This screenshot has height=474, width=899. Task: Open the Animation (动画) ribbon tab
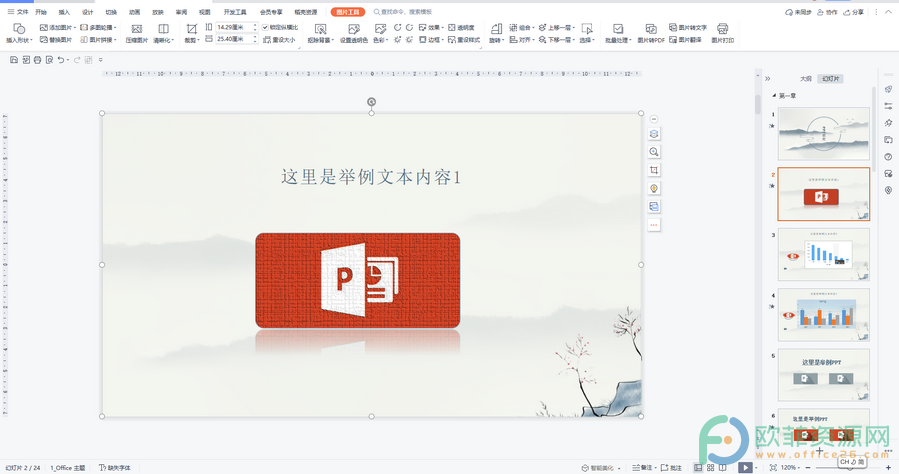(x=134, y=11)
